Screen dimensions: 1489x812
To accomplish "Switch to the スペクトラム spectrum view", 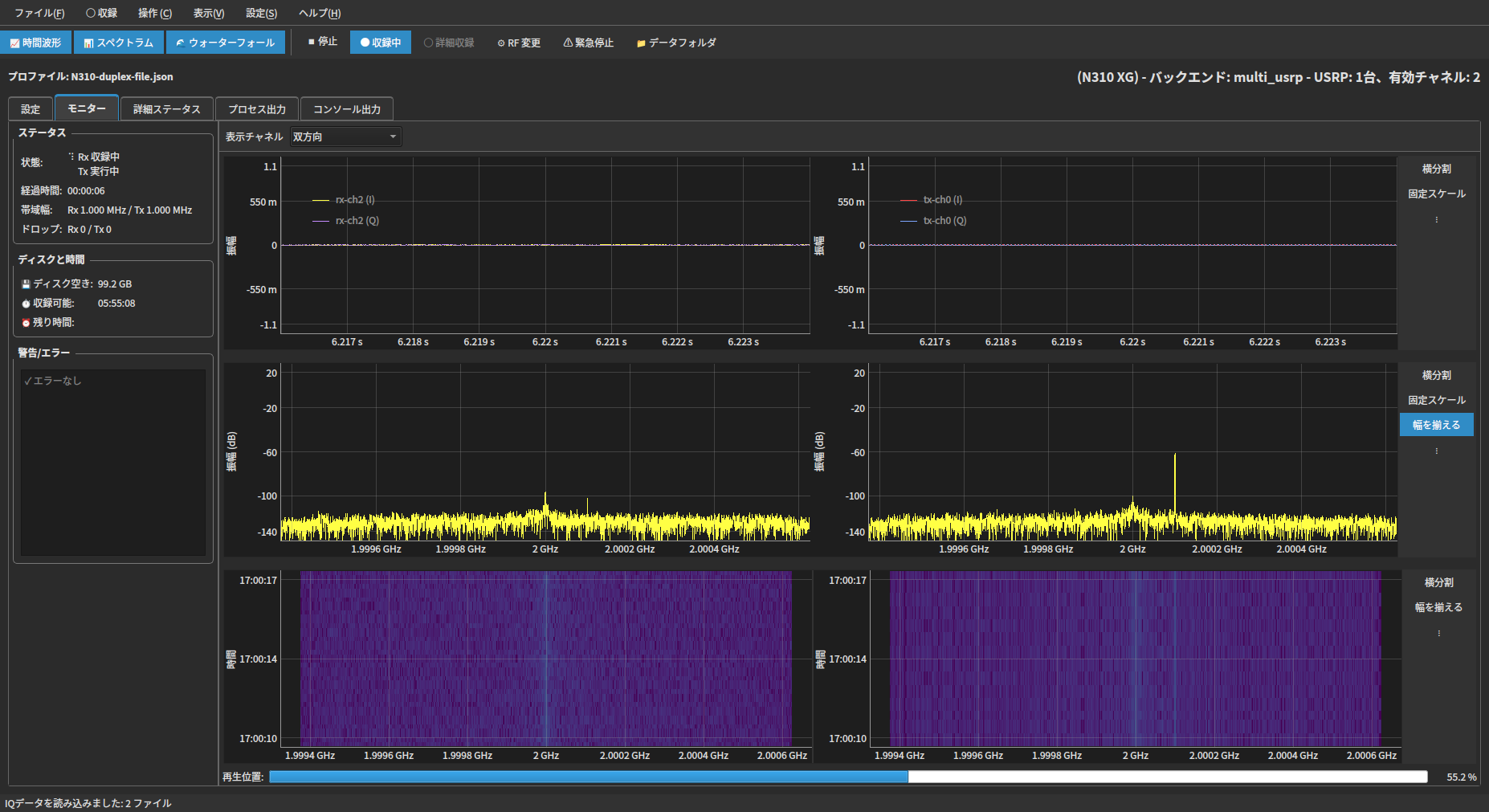I will click(119, 43).
